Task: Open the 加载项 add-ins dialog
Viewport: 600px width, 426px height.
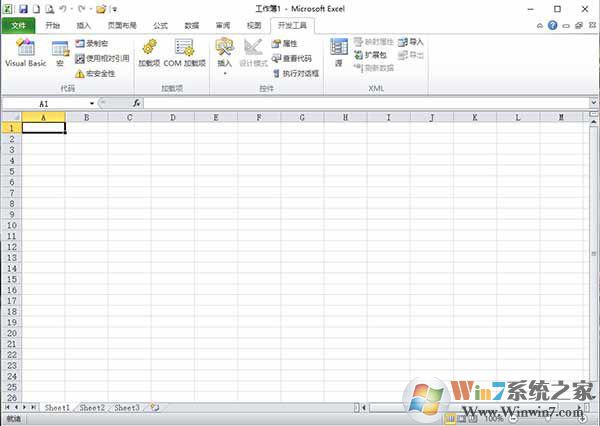Action: [149, 53]
